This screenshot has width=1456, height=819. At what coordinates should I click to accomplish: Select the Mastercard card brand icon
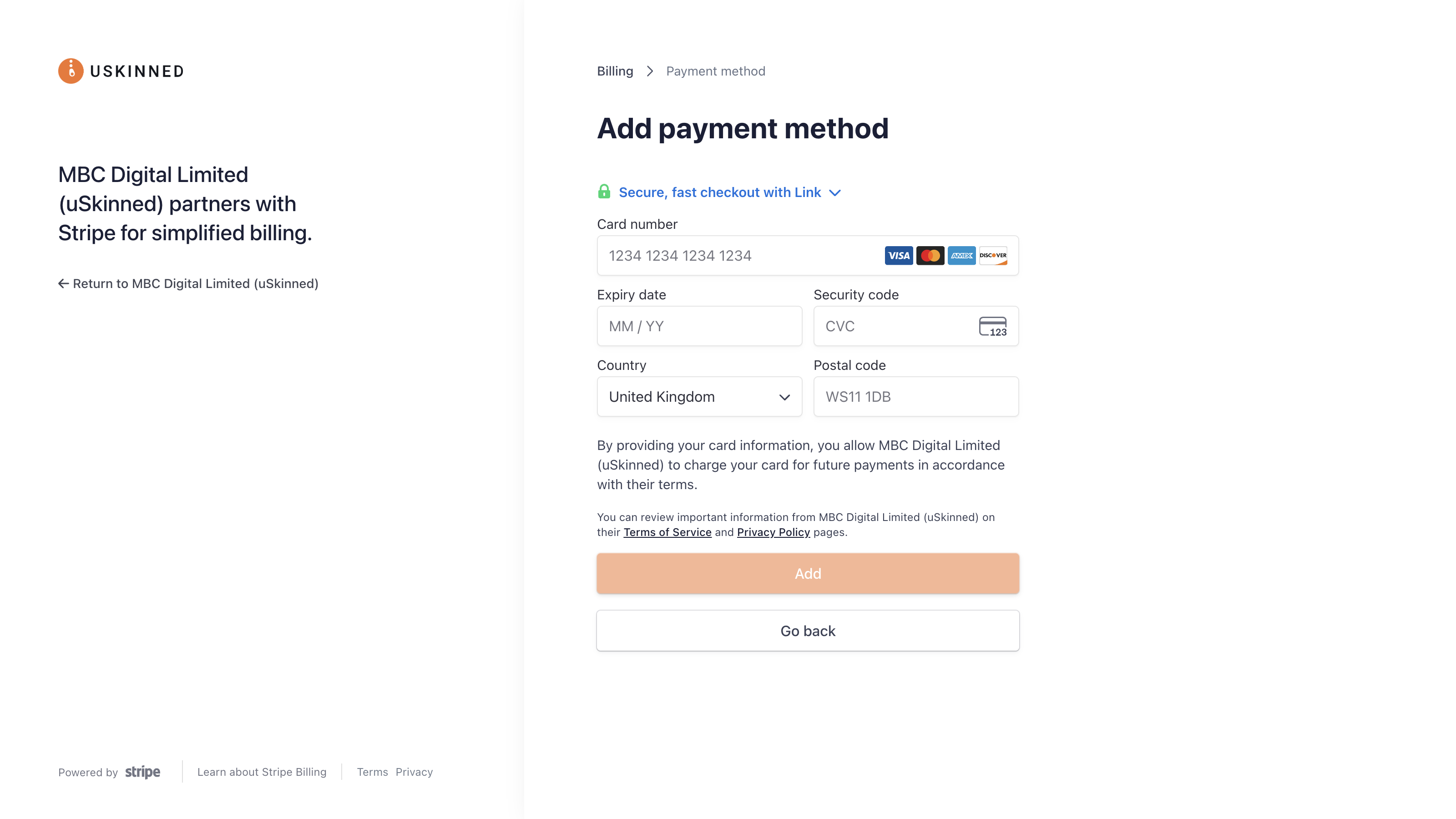pos(930,255)
